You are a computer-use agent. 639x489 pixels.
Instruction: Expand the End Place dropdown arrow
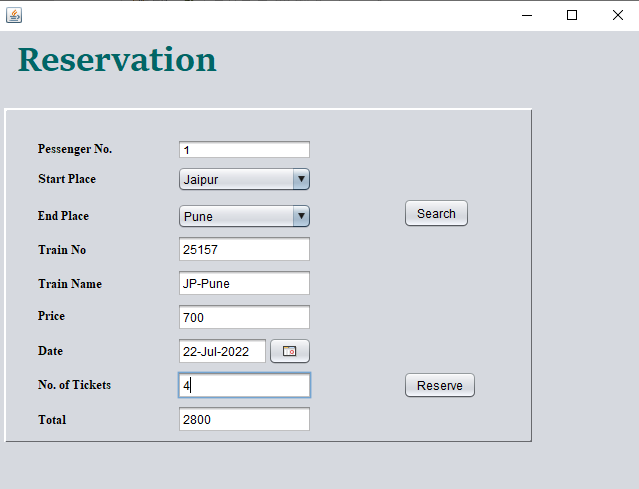click(301, 216)
